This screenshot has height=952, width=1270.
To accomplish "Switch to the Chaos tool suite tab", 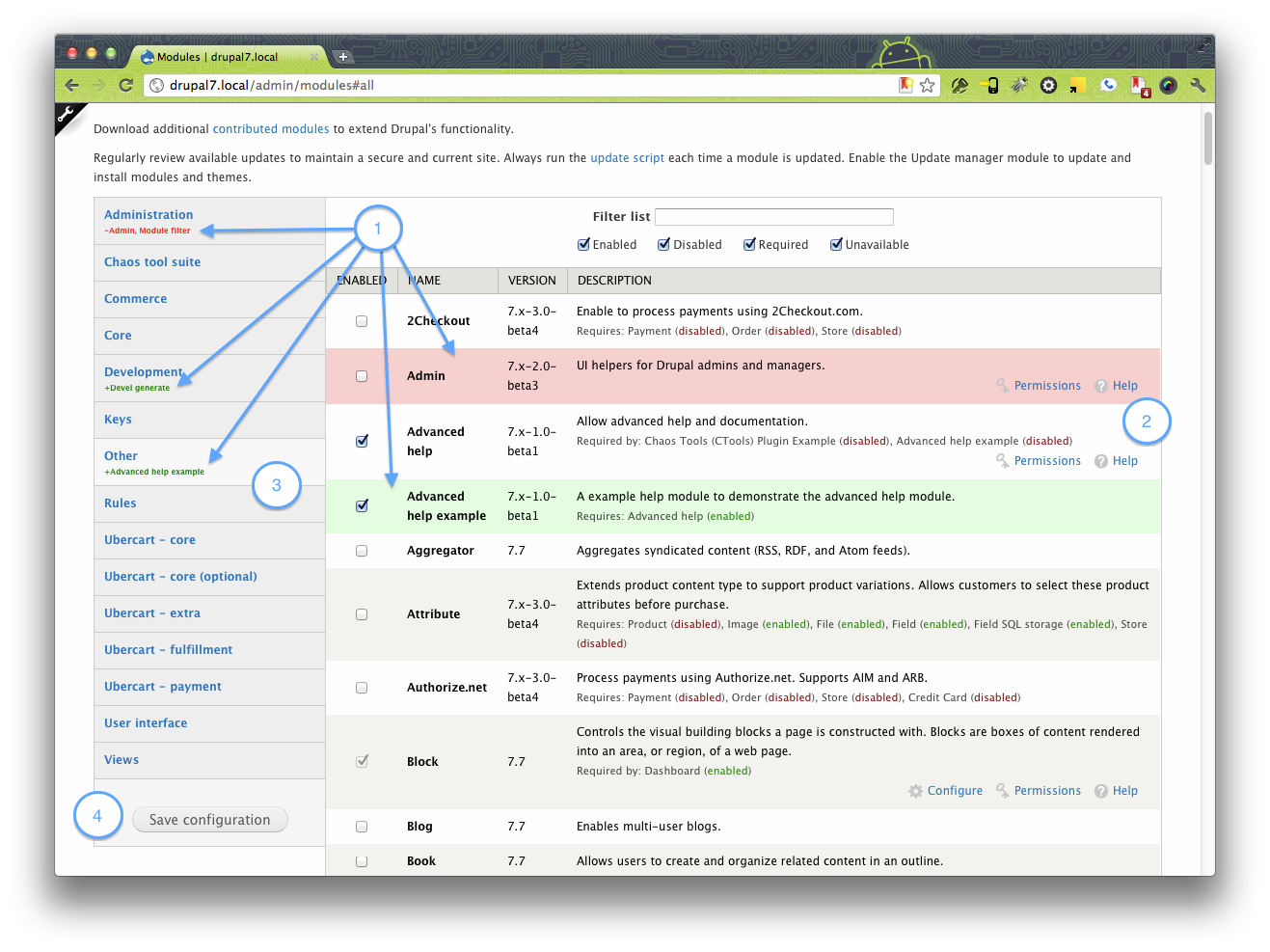I will pyautogui.click(x=209, y=262).
